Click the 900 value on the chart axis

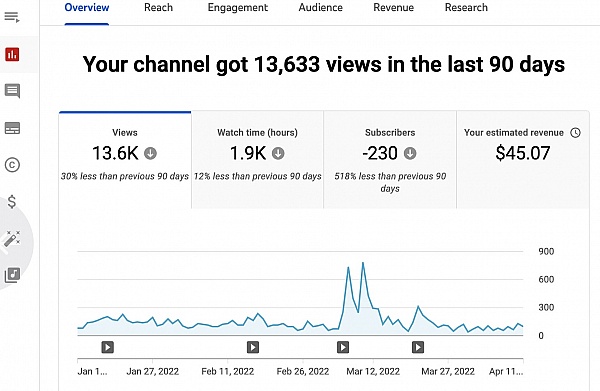[x=546, y=251]
